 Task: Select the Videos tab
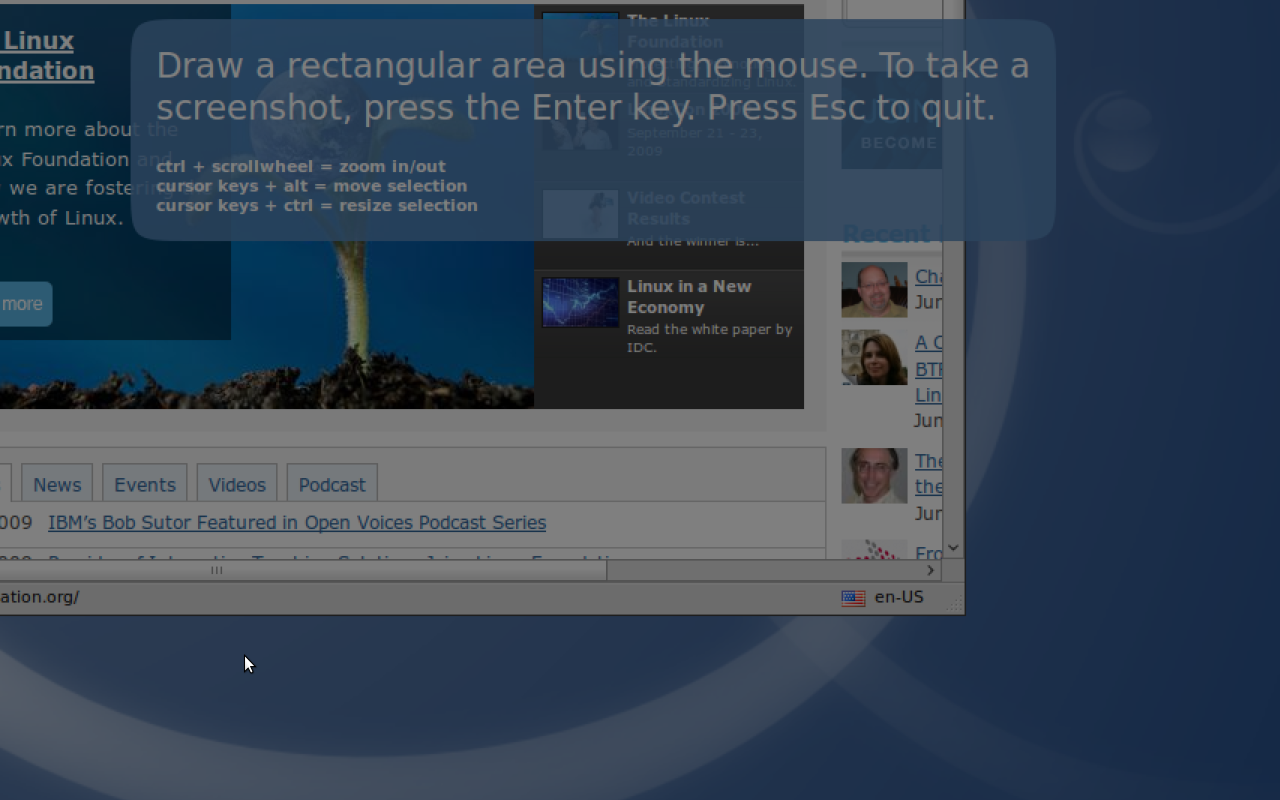[237, 485]
